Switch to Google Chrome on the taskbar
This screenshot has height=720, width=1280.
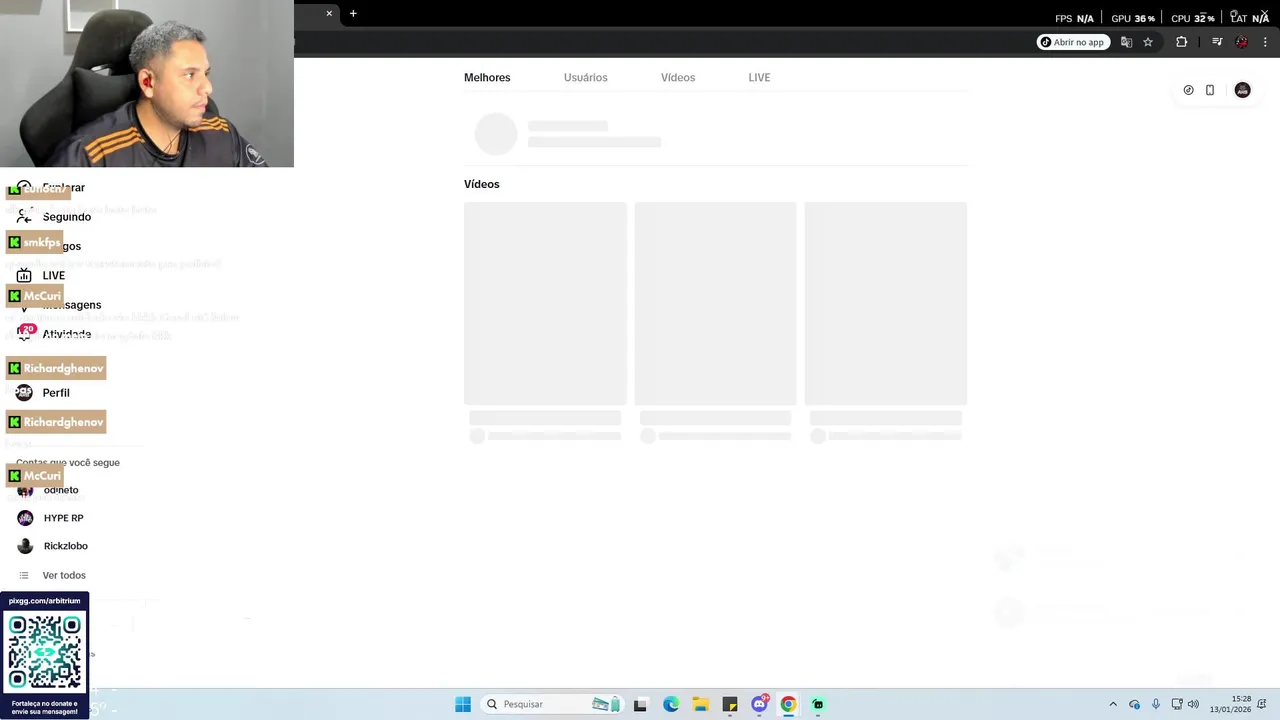click(x=788, y=704)
